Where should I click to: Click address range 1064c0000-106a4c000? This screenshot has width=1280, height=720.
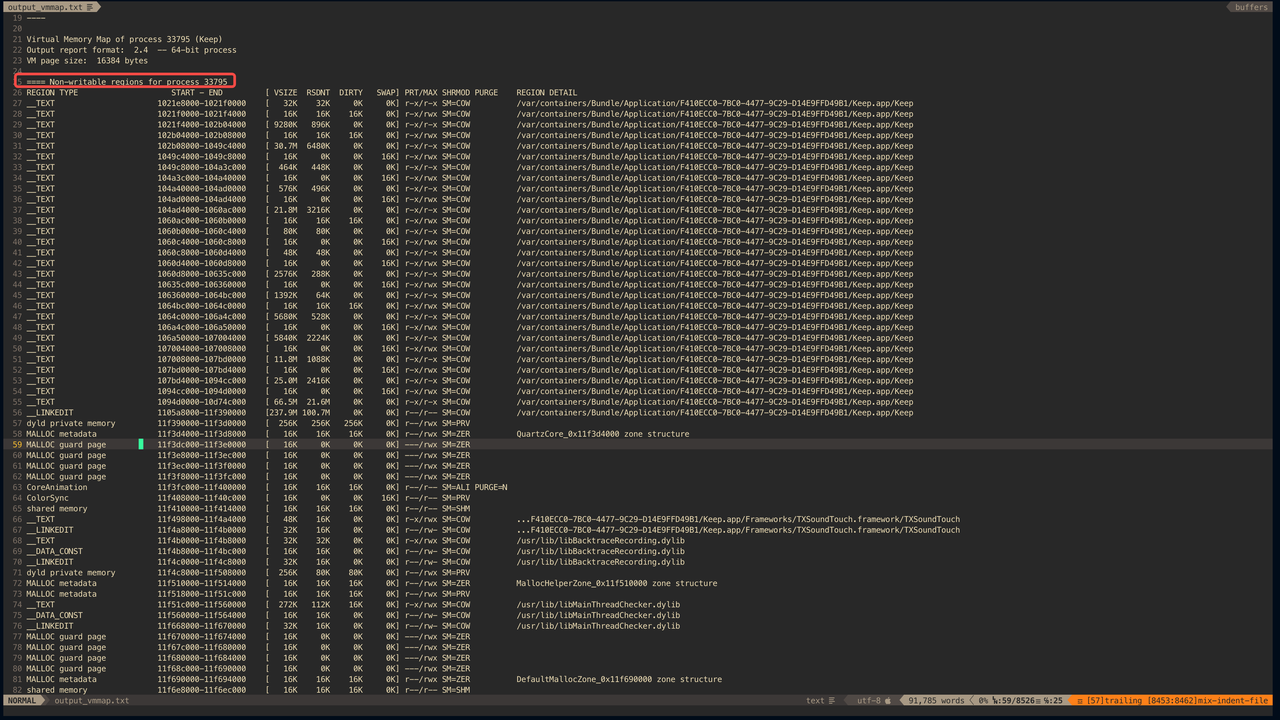[201, 317]
